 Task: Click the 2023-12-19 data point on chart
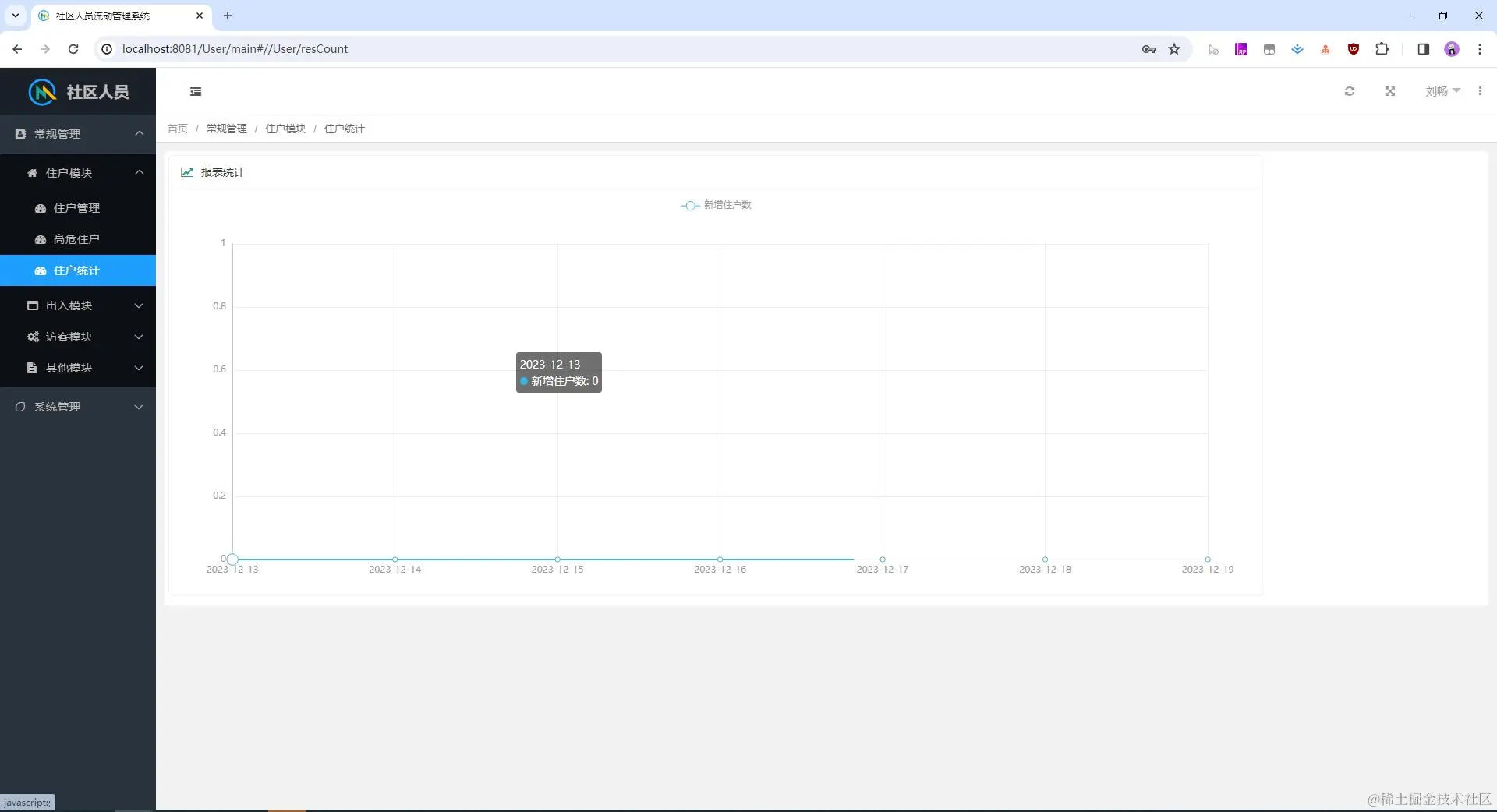point(1208,560)
